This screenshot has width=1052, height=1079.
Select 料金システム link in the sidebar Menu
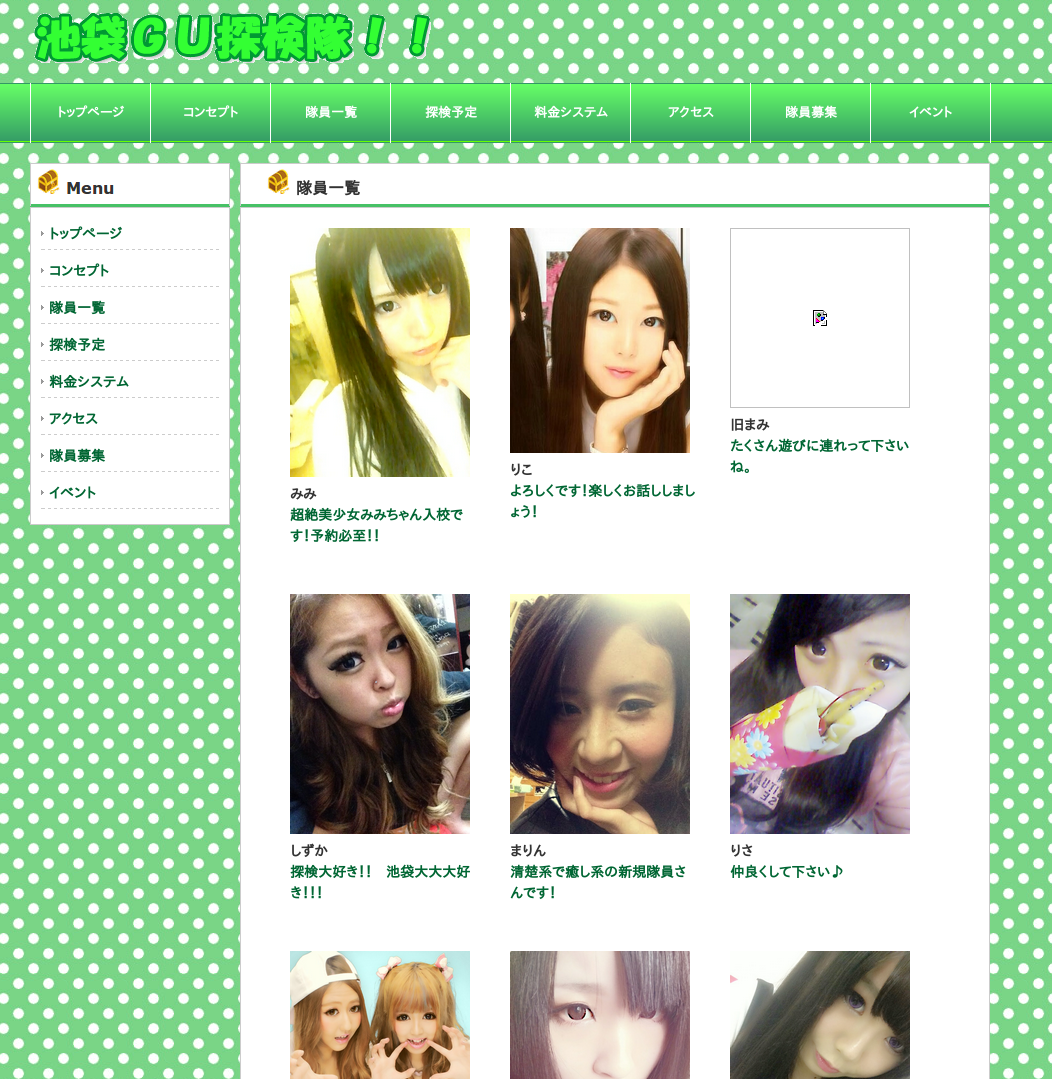pos(88,381)
